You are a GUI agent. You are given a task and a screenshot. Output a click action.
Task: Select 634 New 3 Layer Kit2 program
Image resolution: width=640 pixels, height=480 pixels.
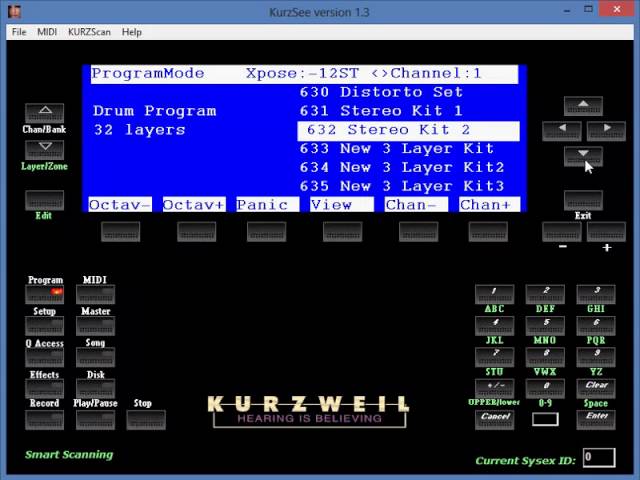point(402,167)
